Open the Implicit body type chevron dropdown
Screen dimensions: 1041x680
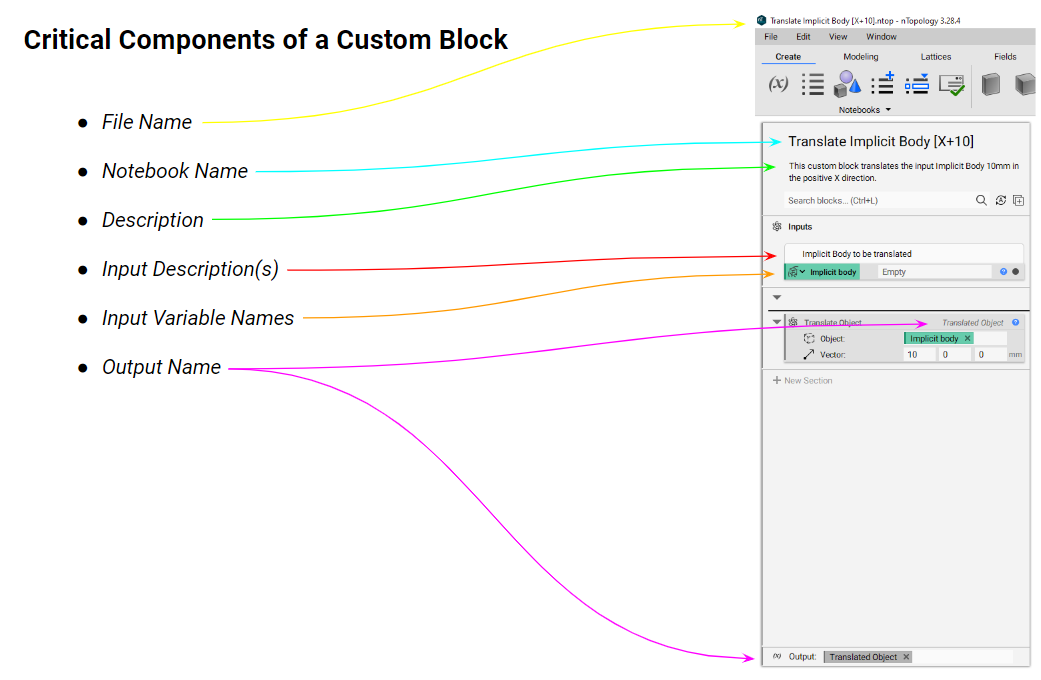[x=802, y=271]
